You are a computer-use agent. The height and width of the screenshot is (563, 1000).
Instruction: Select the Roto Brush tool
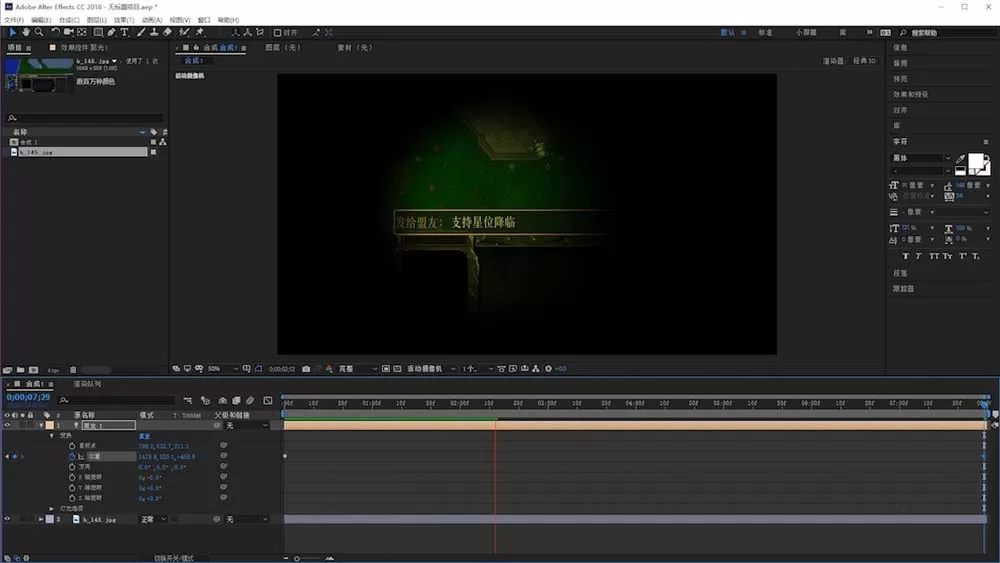(x=184, y=32)
